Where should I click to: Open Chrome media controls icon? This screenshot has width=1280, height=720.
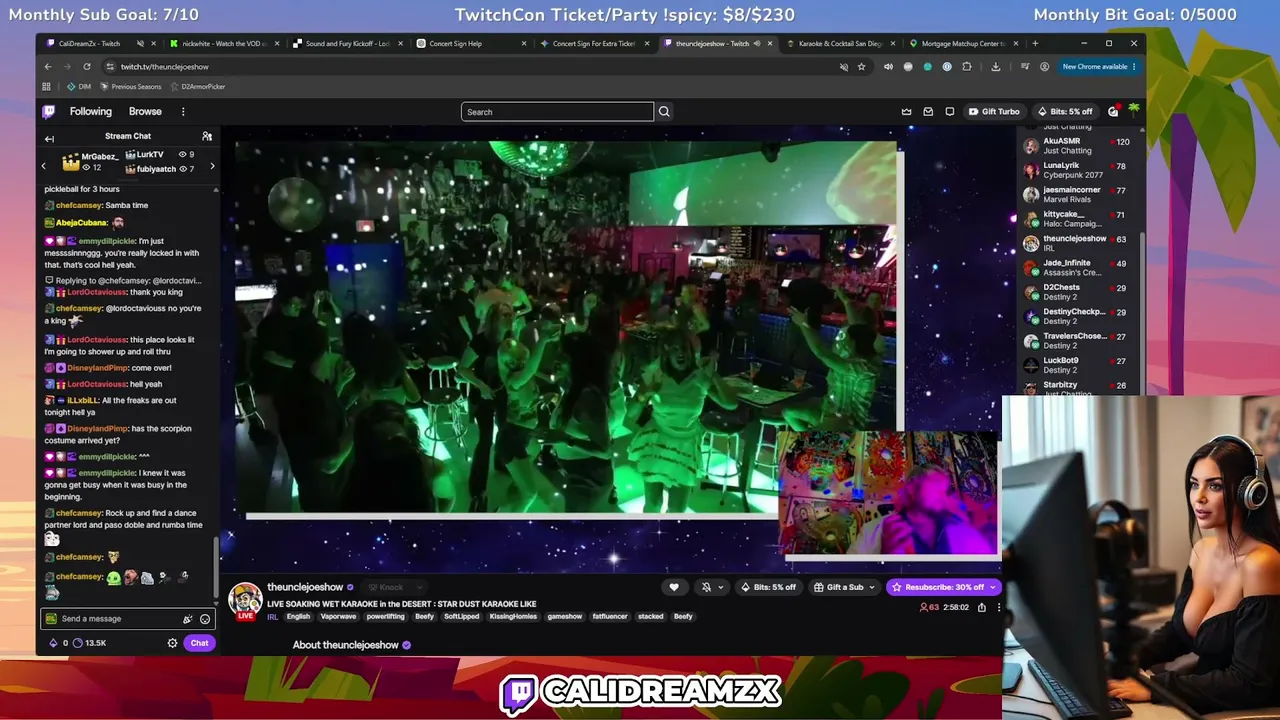(1025, 67)
